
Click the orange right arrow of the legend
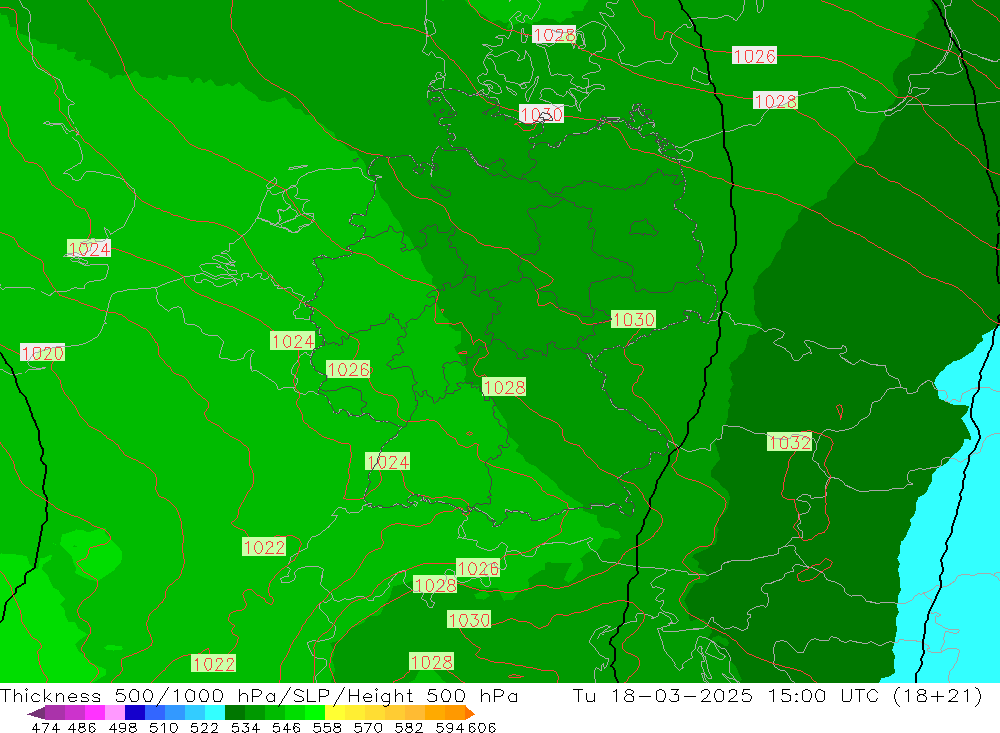click(x=470, y=713)
